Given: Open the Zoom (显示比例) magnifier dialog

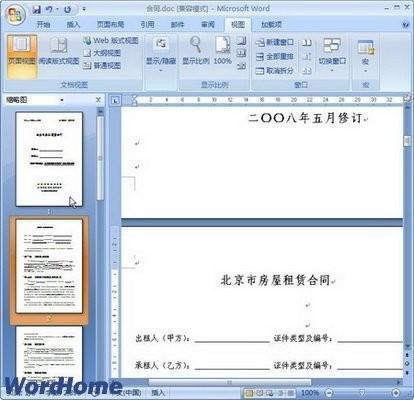Looking at the screenshot, I should coord(196,51).
